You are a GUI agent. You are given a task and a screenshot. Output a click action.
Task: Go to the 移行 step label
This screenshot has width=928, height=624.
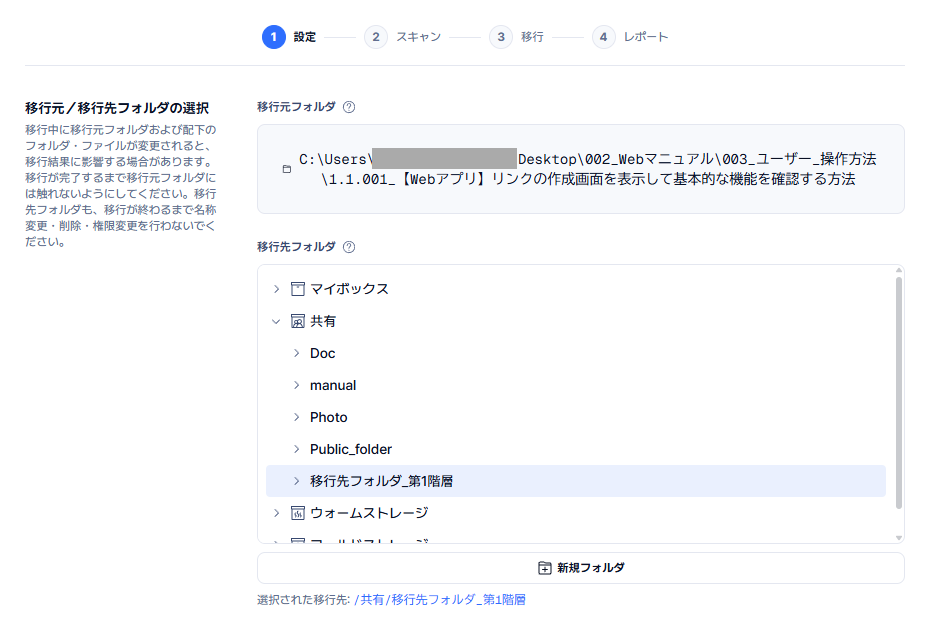(x=532, y=37)
